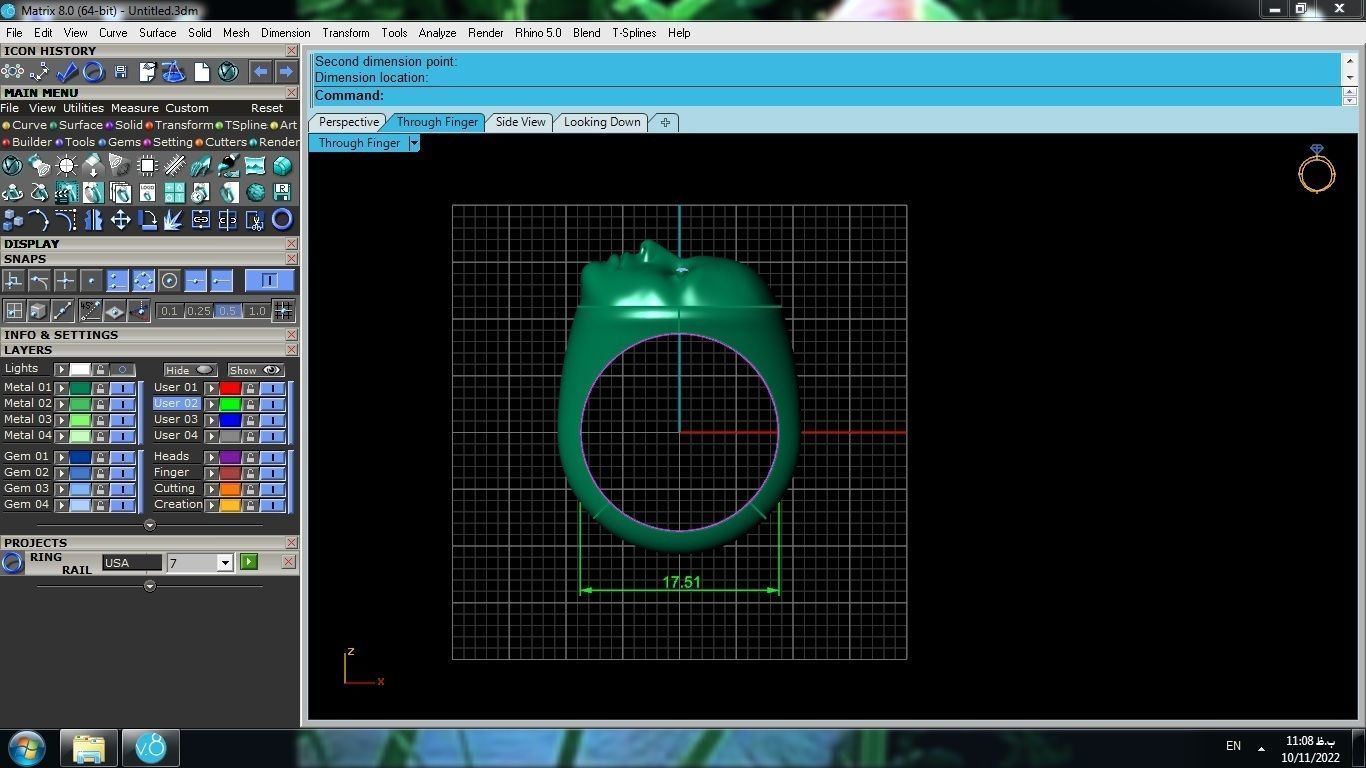This screenshot has width=1366, height=768.
Task: Expand Metal 02 layer arrow button
Action: [x=61, y=404]
